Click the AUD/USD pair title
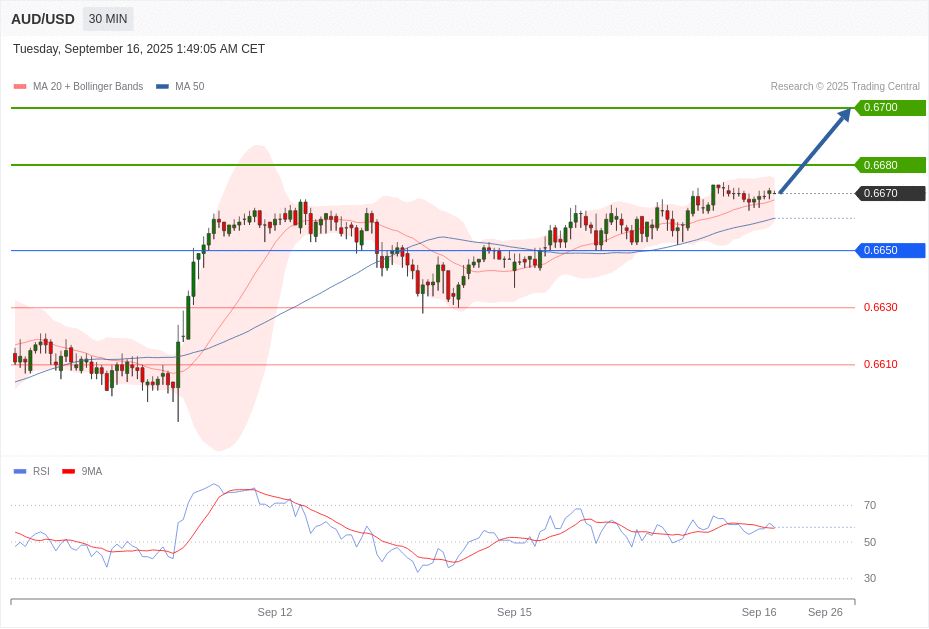The width and height of the screenshot is (929, 629). pos(43,19)
